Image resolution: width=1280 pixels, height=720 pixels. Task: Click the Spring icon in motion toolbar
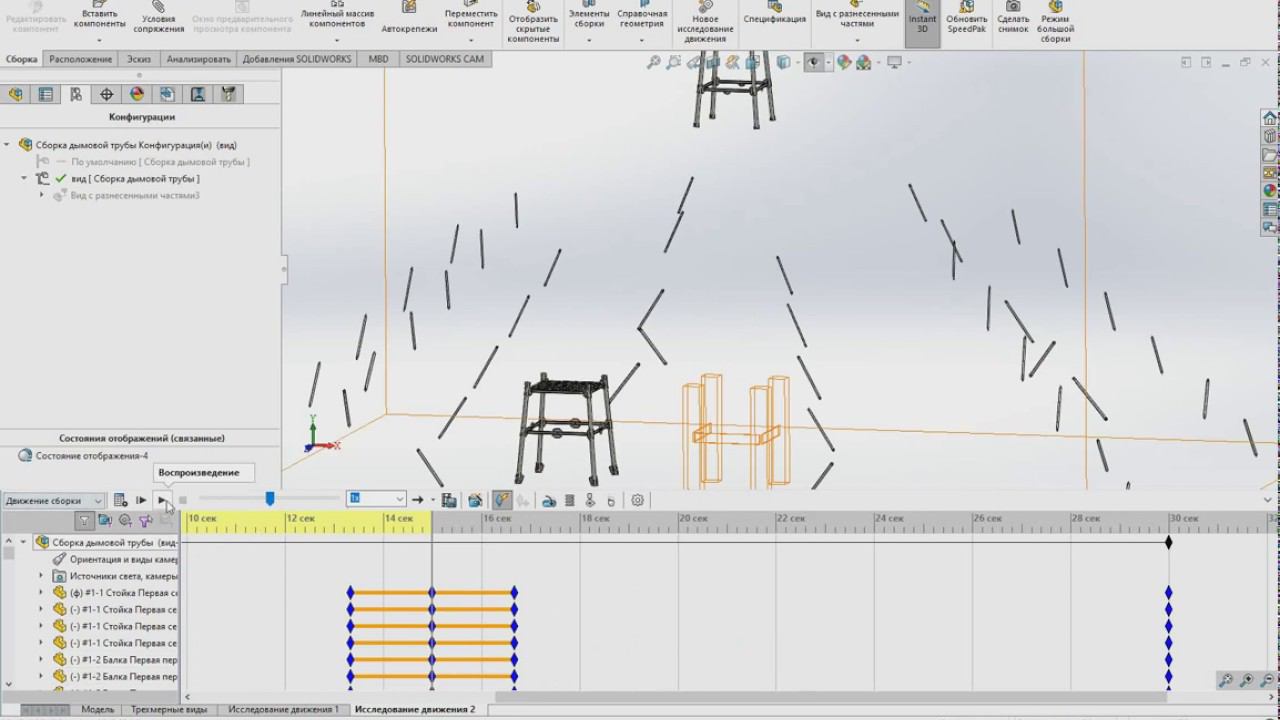[569, 500]
